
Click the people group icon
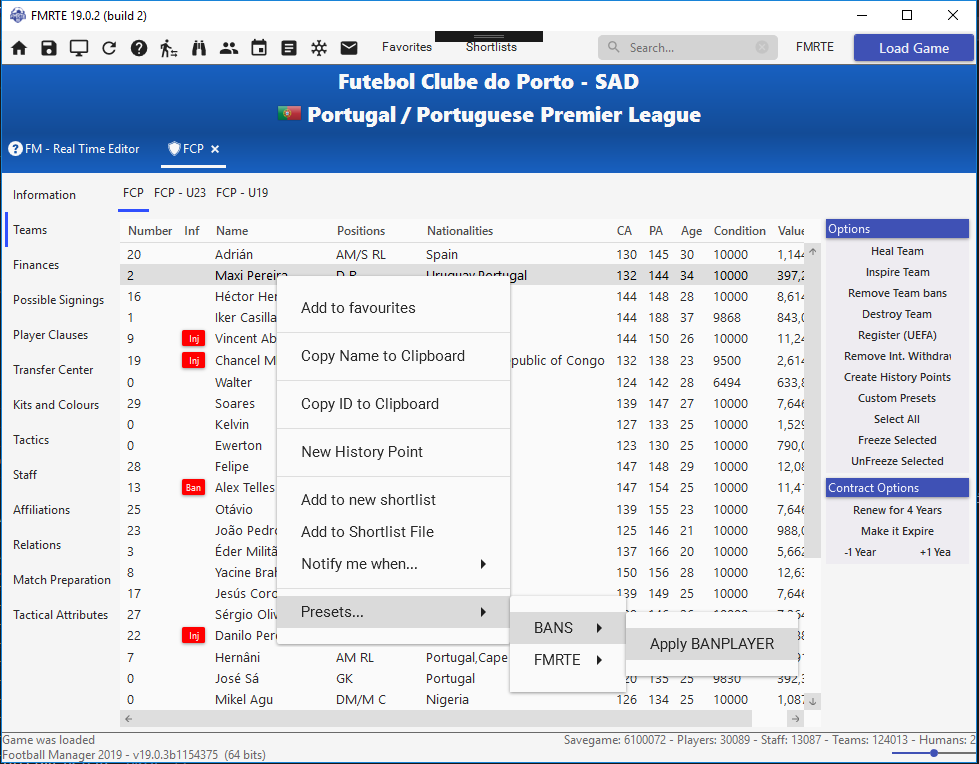[x=229, y=48]
